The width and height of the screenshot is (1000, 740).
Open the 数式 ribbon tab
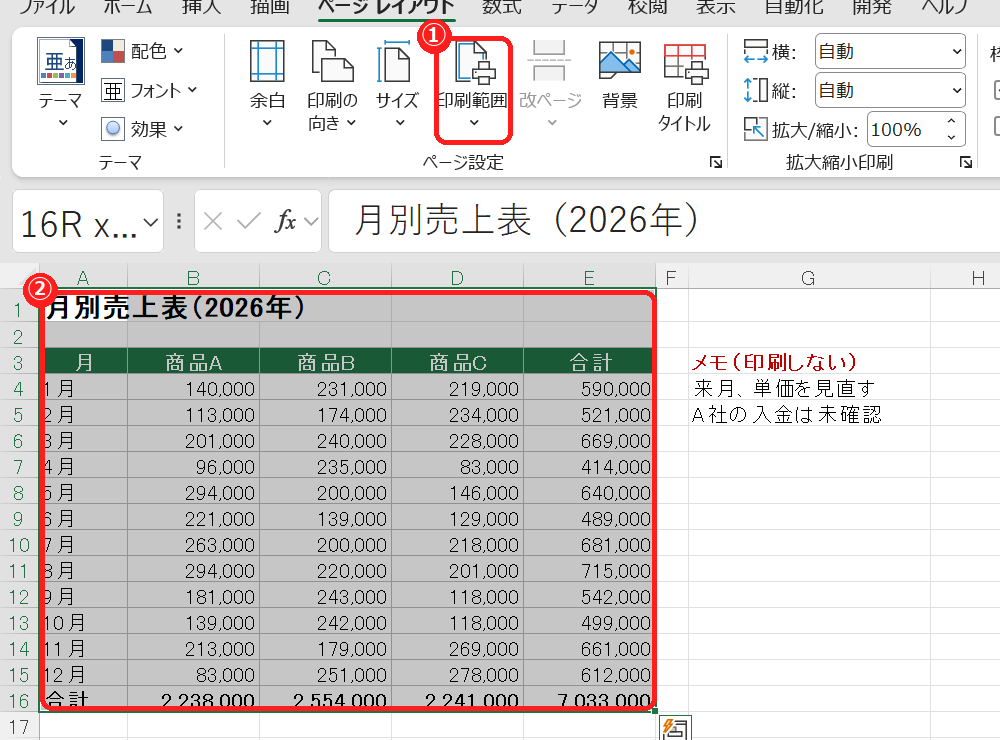501,7
